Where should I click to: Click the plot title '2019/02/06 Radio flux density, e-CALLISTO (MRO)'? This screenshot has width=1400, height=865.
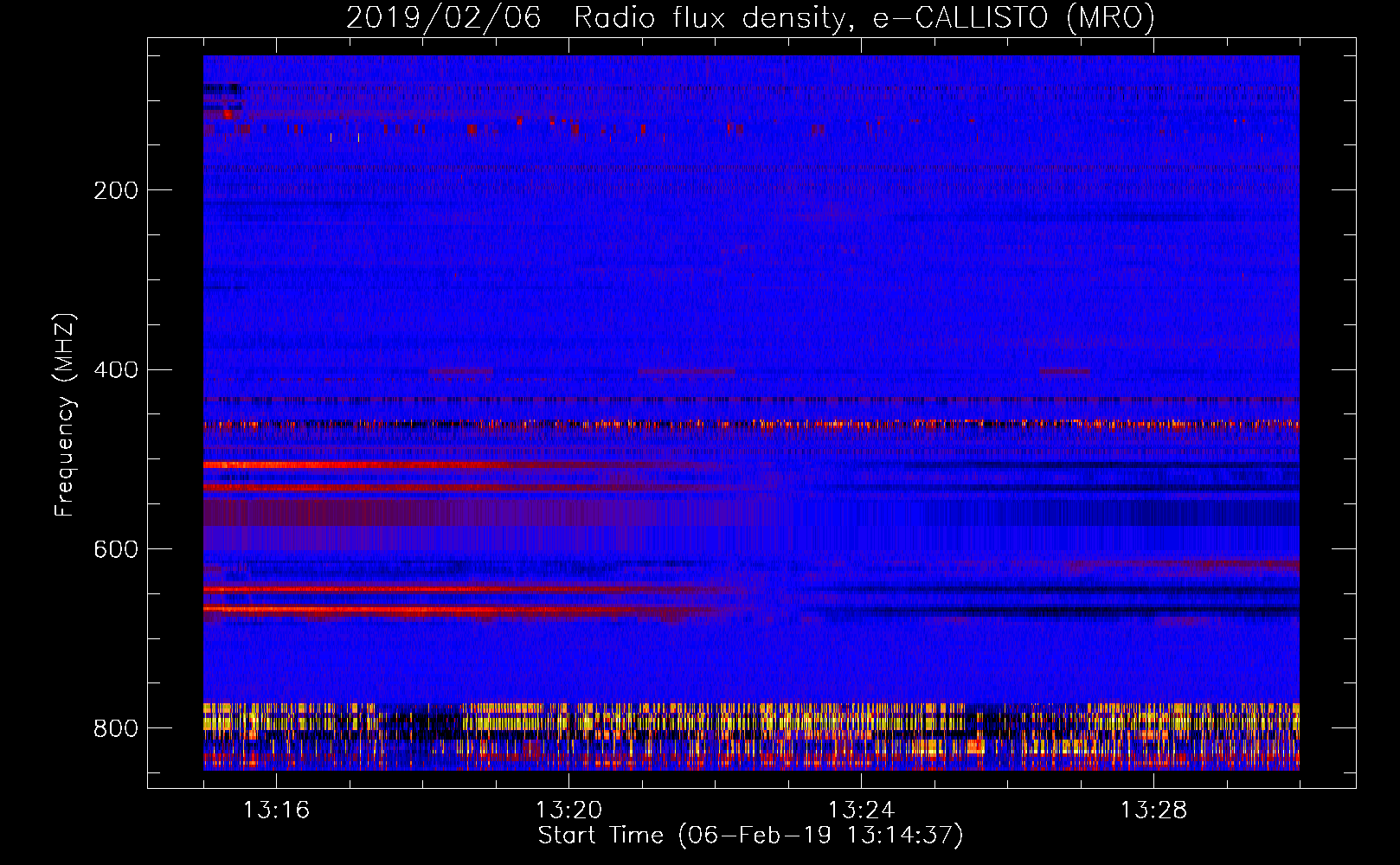[750, 18]
